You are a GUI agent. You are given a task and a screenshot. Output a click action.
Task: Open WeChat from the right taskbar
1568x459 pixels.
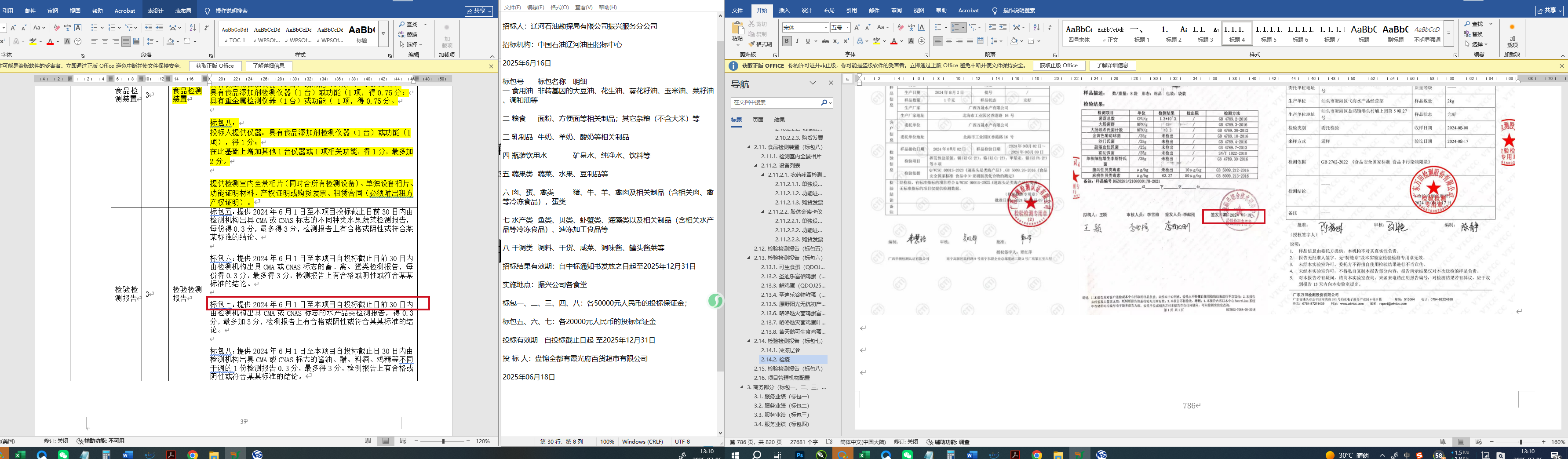[907, 455]
